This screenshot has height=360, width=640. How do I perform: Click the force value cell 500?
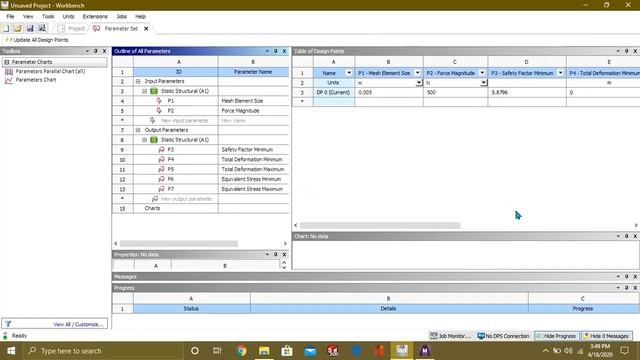pos(456,93)
